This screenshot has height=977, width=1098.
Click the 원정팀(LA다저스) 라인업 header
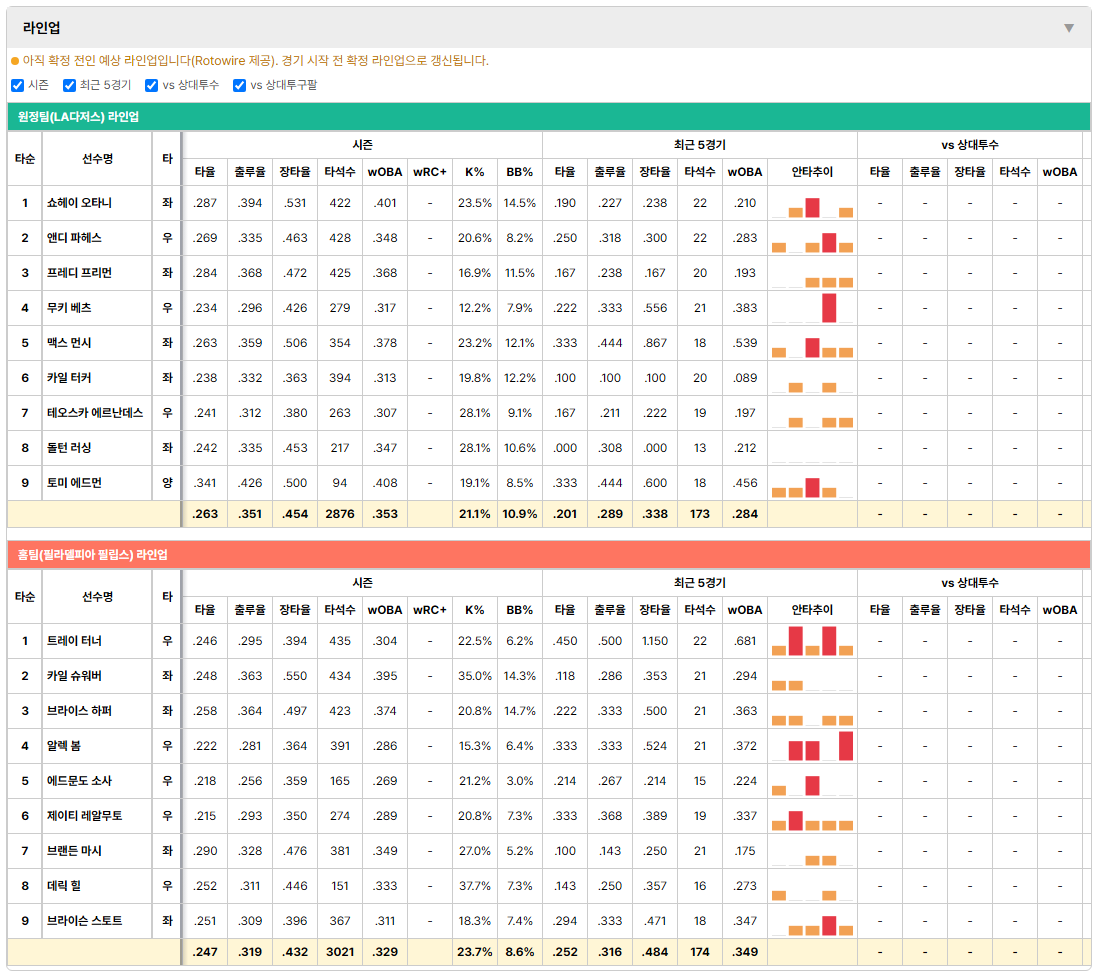[549, 117]
